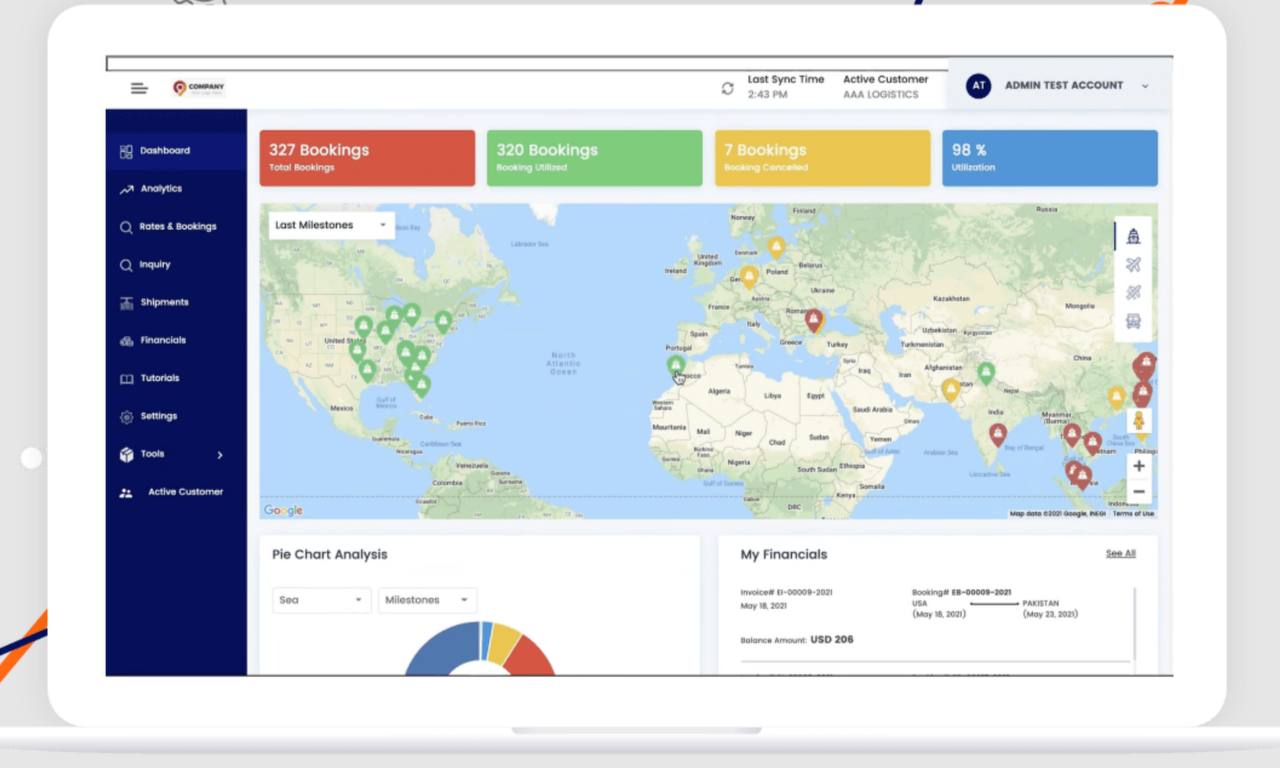This screenshot has width=1280, height=768.
Task: Click the green map marker on Morocco
Action: 676,366
